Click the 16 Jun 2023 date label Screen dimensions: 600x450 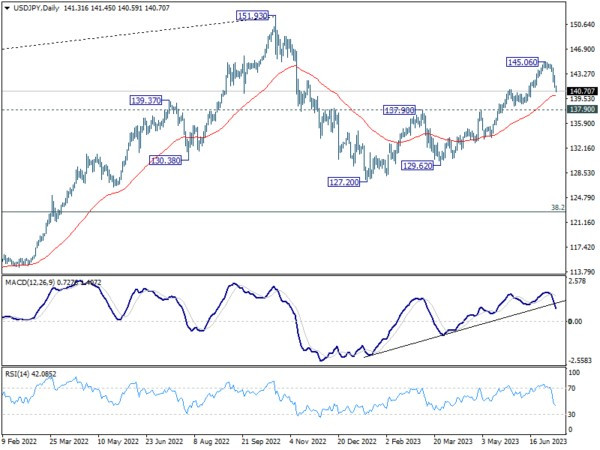coord(547,442)
